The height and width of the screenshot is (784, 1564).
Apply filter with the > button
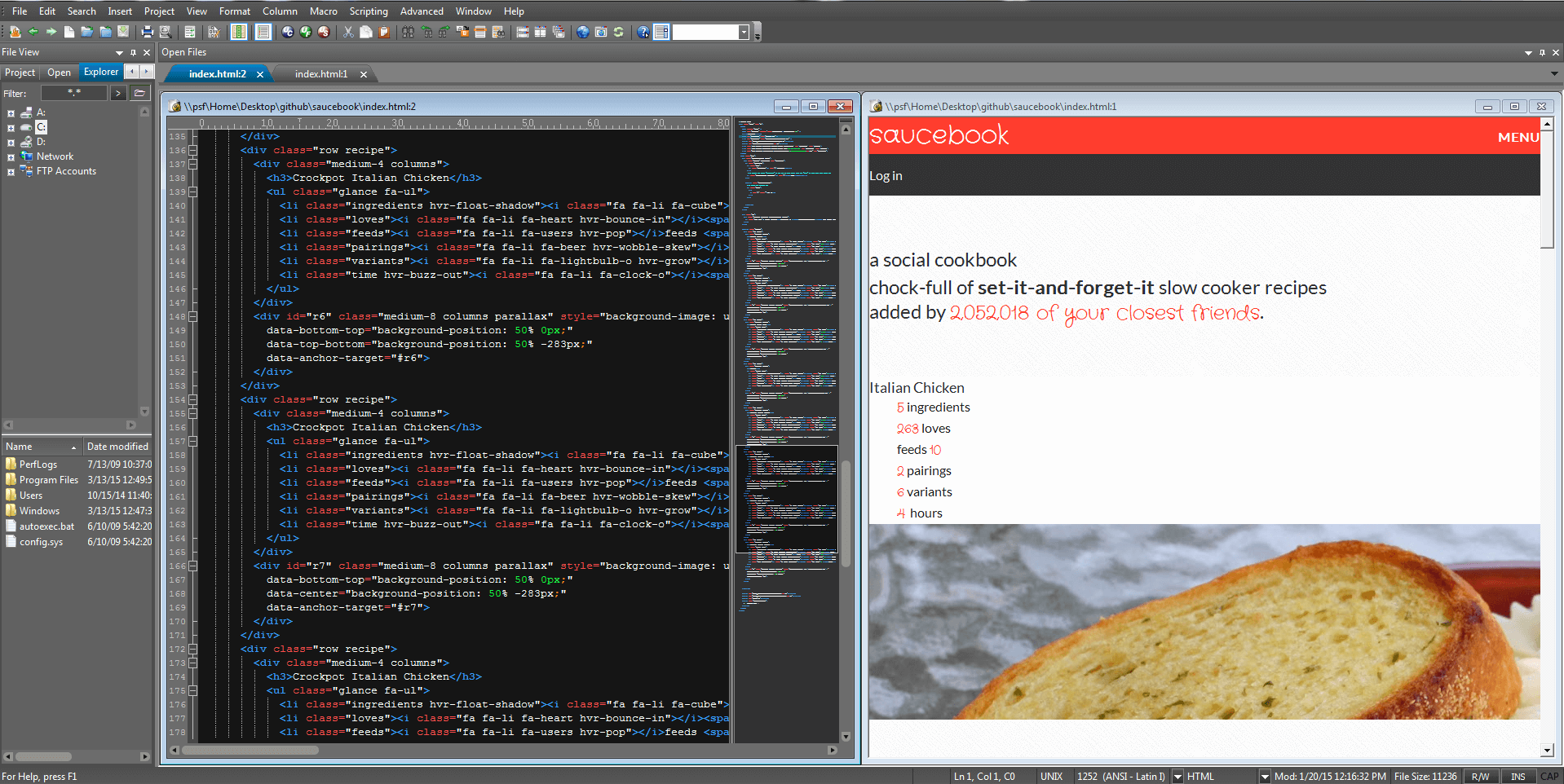118,94
